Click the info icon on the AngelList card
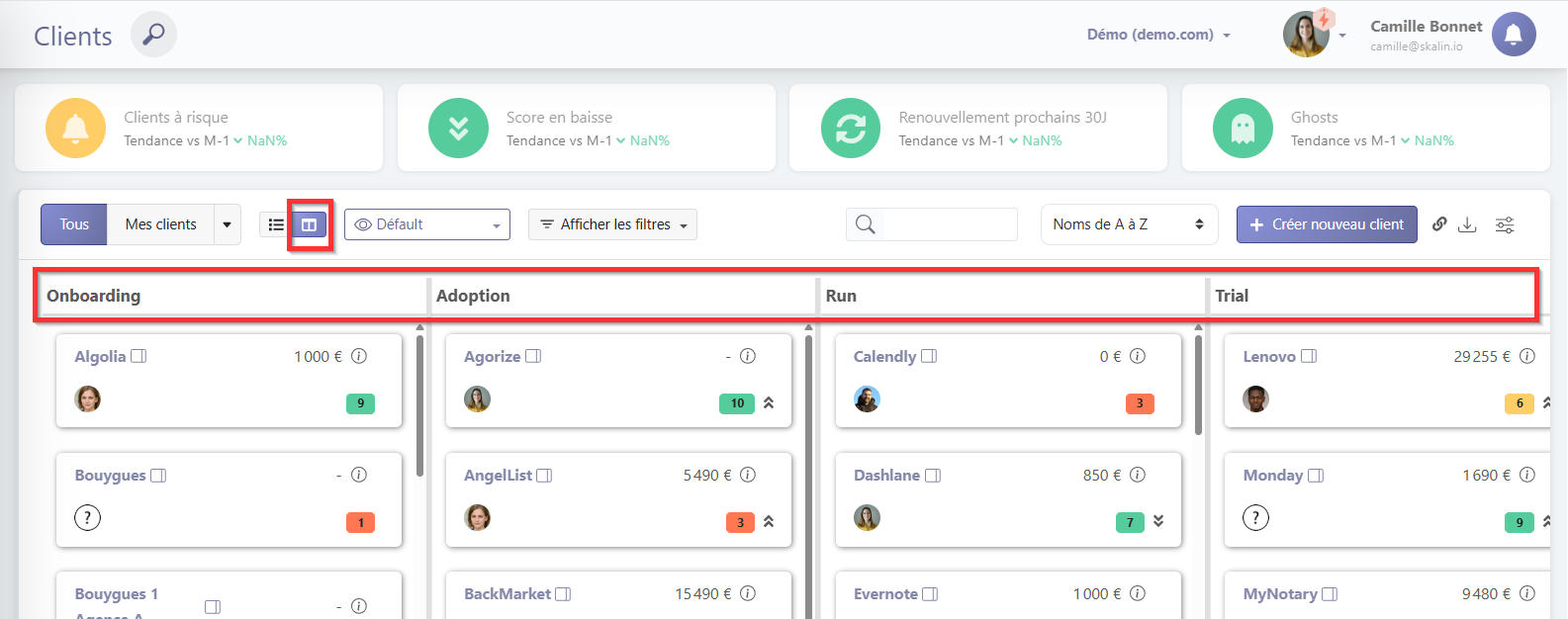 tap(748, 475)
